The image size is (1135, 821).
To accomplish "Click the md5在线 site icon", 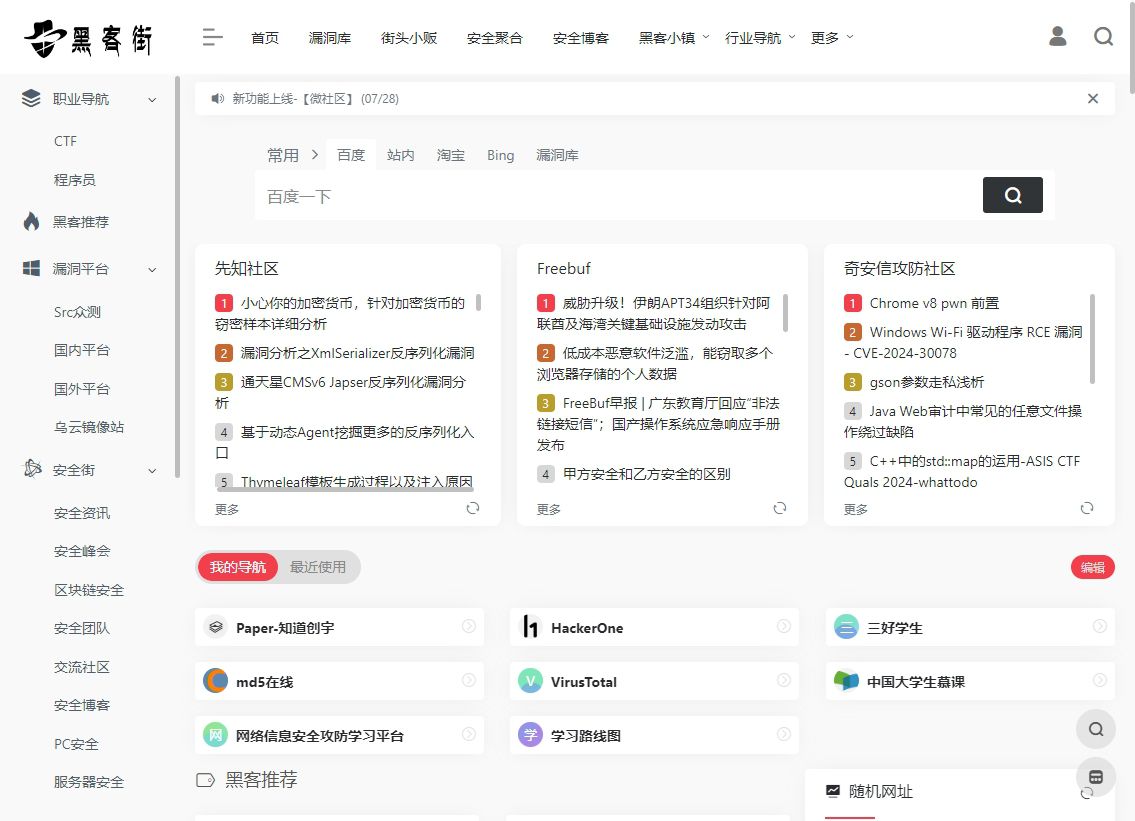I will click(x=216, y=681).
